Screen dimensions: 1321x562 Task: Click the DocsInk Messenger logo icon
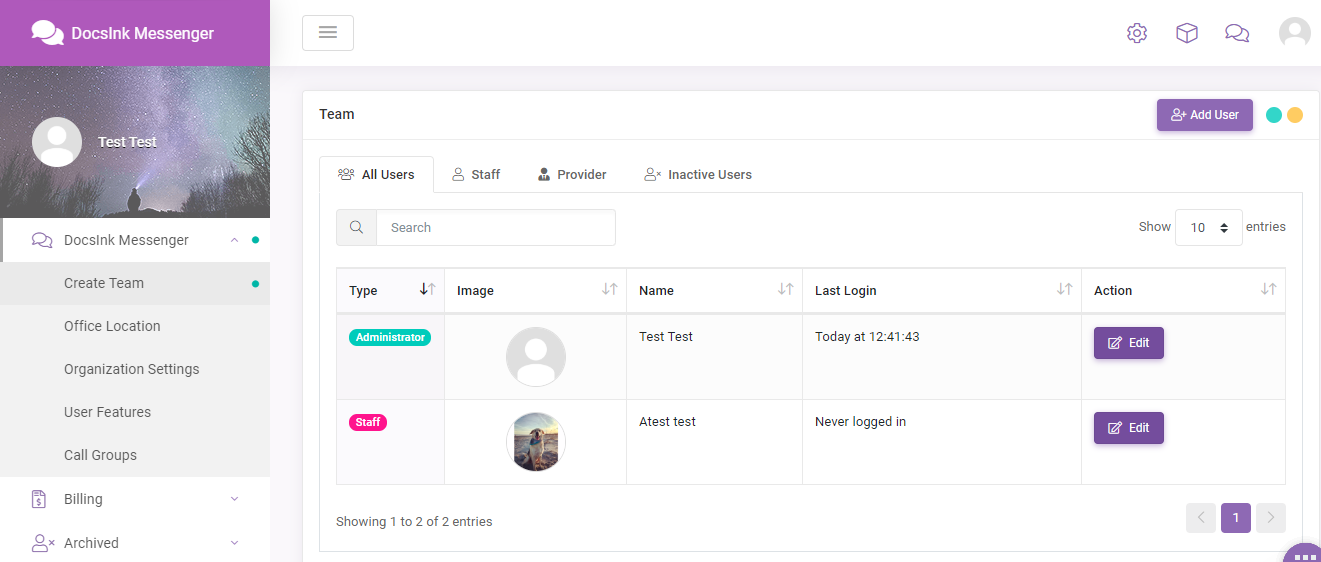pos(47,33)
